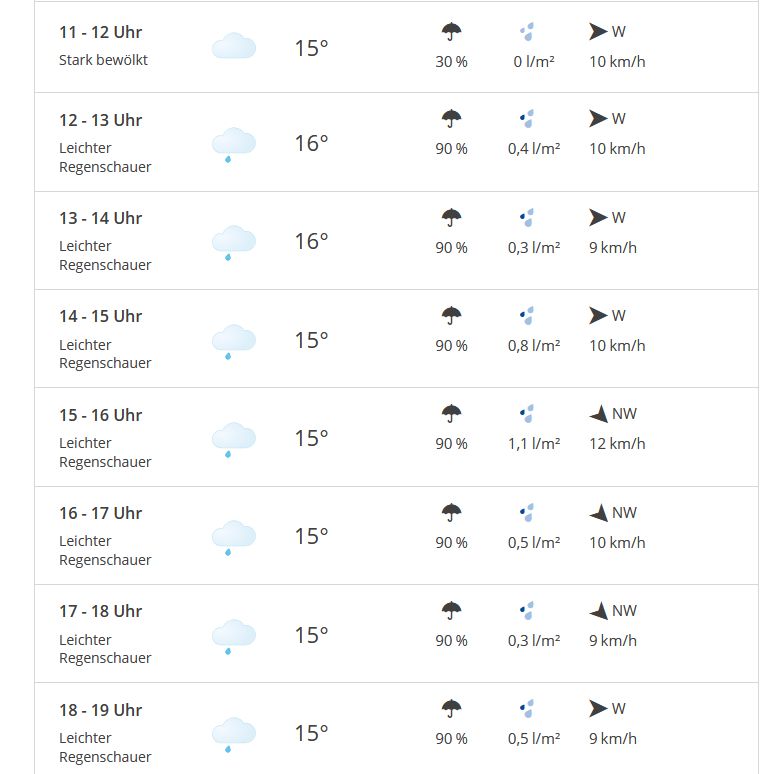This screenshot has width=765, height=774.
Task: Click the west wind arrow for 14 - 15 Uhr
Action: pos(598,315)
